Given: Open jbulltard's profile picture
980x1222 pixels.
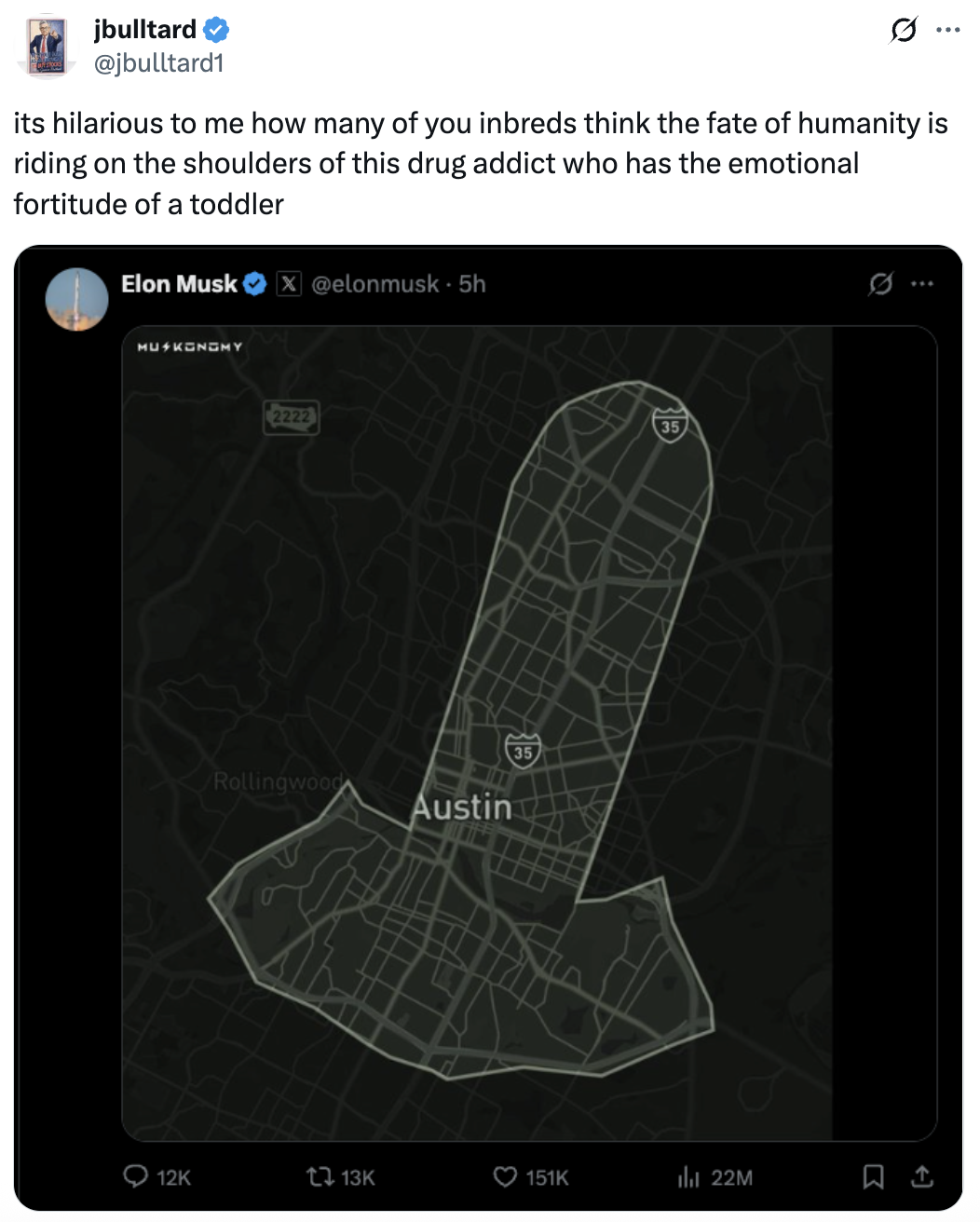Looking at the screenshot, I should 46,46.
